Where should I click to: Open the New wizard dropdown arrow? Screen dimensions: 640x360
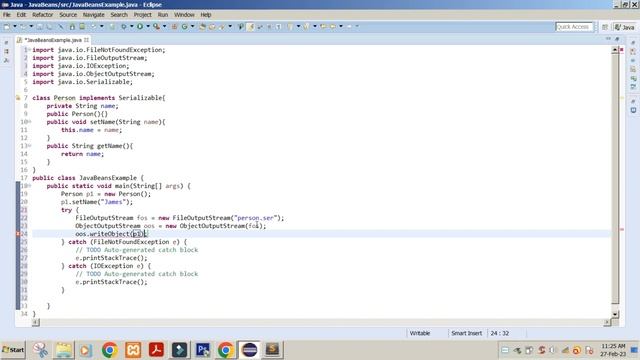point(15,27)
